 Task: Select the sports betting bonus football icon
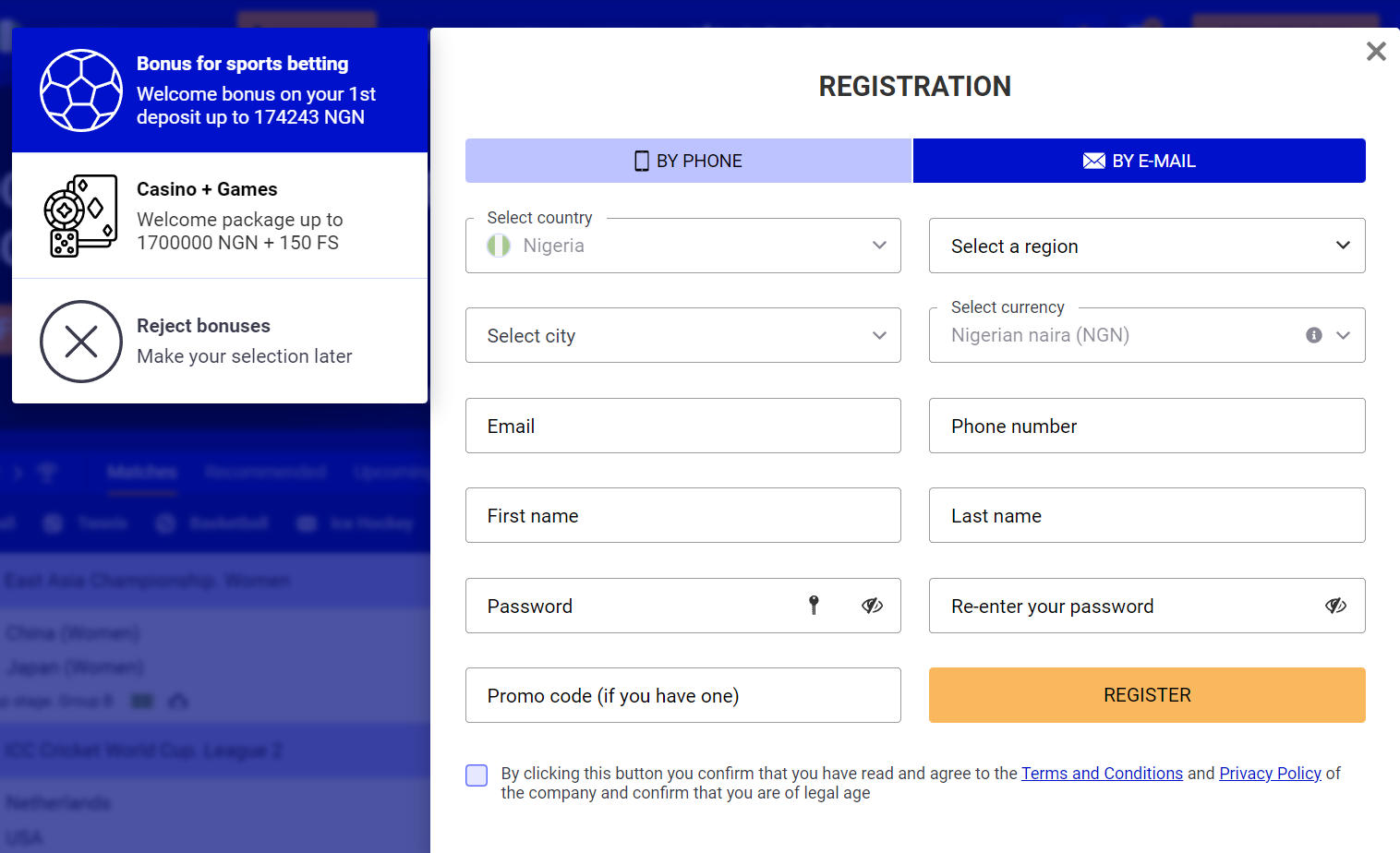(81, 90)
